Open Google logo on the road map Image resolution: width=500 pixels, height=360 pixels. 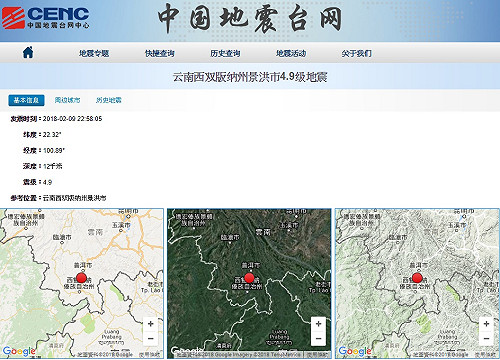coord(19,351)
